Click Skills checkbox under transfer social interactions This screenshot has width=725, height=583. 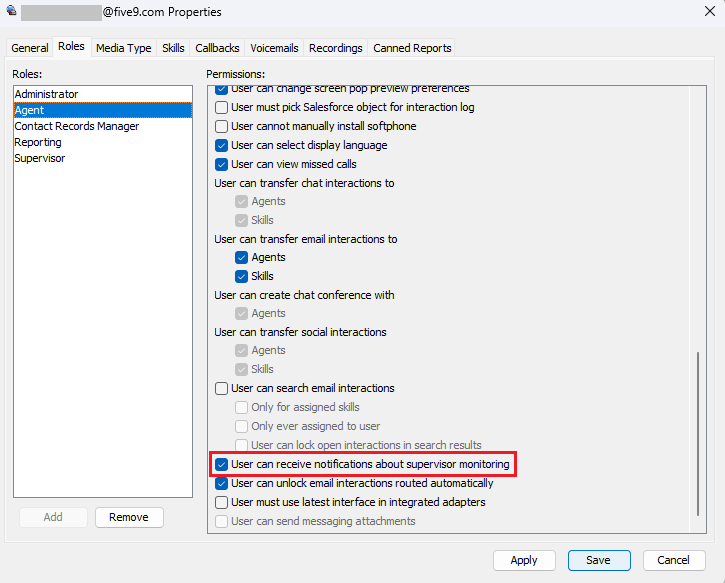click(241, 369)
